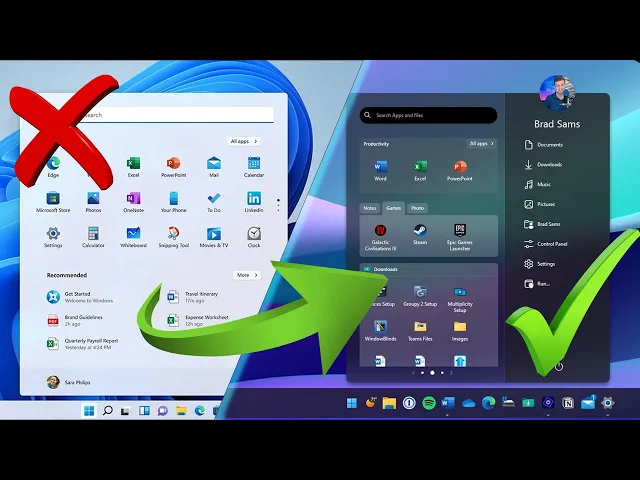Open OneNote from pinned apps

click(133, 202)
